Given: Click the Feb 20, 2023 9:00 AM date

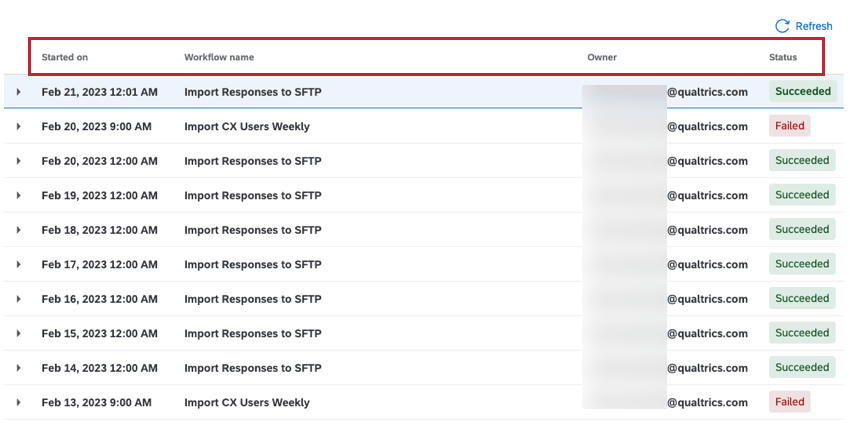Looking at the screenshot, I should click(96, 126).
